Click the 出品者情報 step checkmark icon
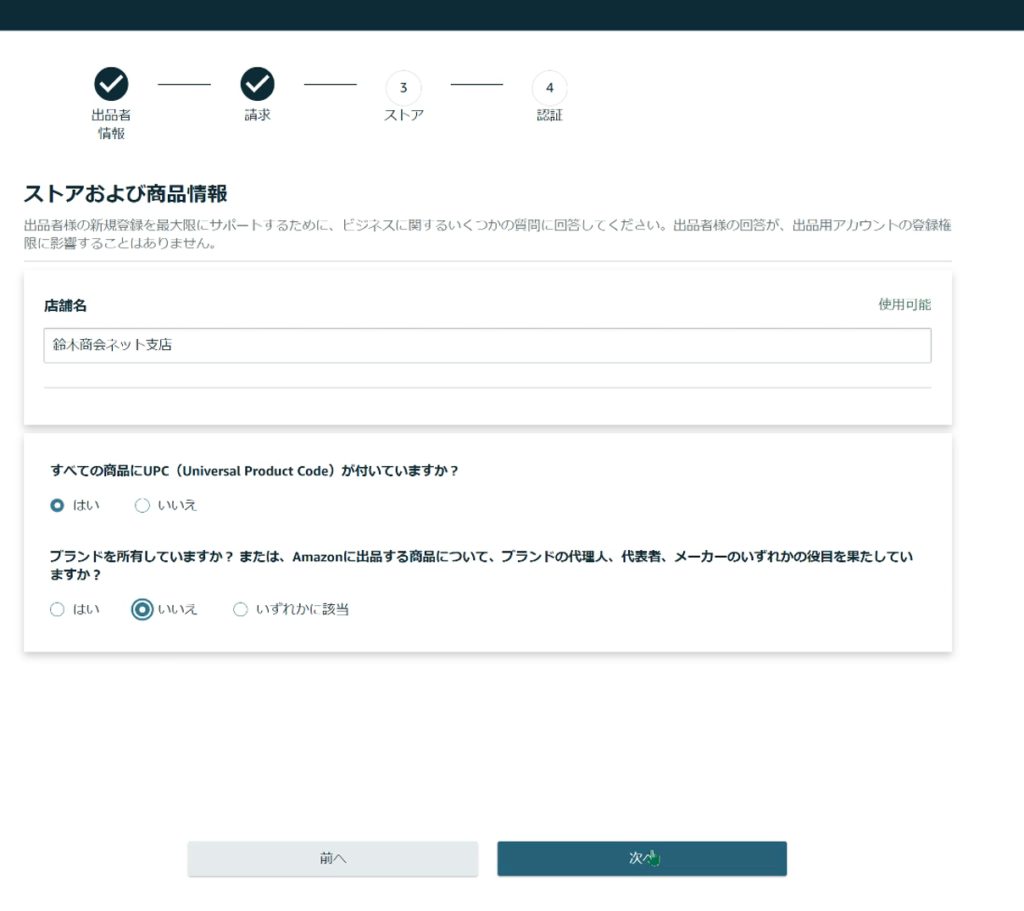Image resolution: width=1024 pixels, height=911 pixels. (x=111, y=84)
